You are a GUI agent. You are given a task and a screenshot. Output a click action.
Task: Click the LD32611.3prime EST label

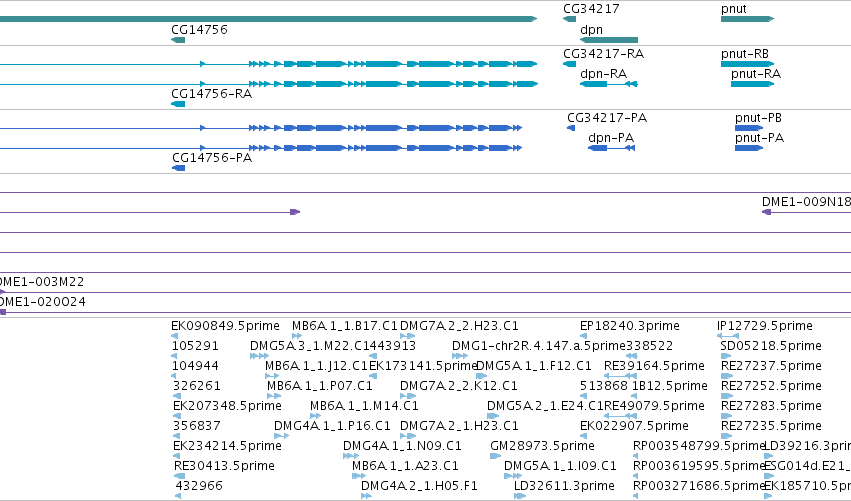564,486
